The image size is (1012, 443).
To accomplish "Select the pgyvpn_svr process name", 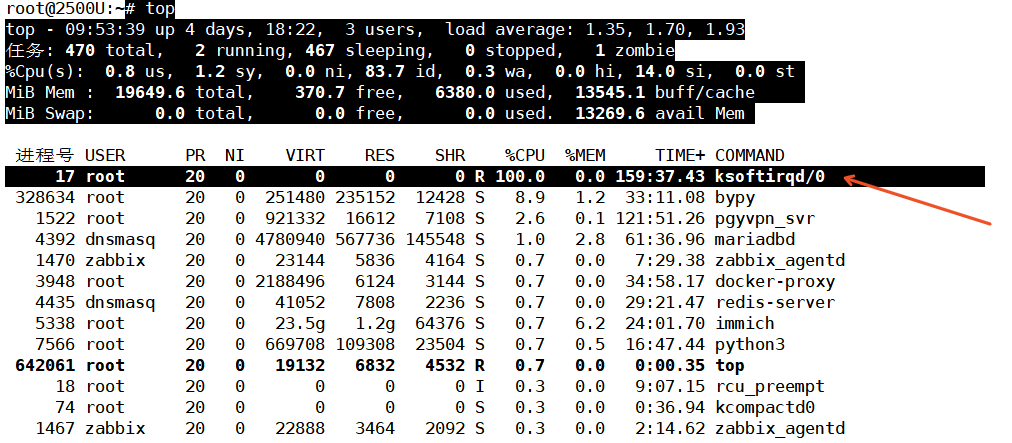I will 760,219.
